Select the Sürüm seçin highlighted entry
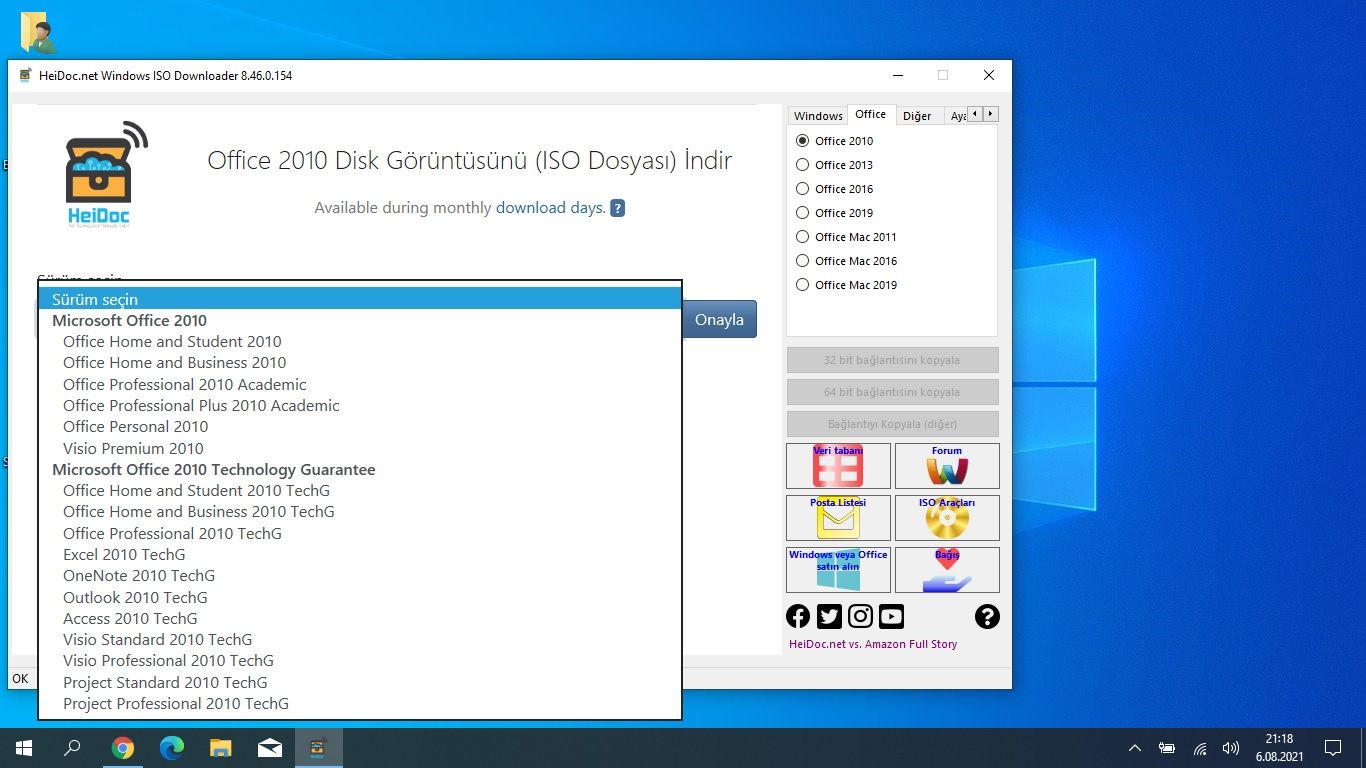Viewport: 1366px width, 768px height. tap(360, 299)
